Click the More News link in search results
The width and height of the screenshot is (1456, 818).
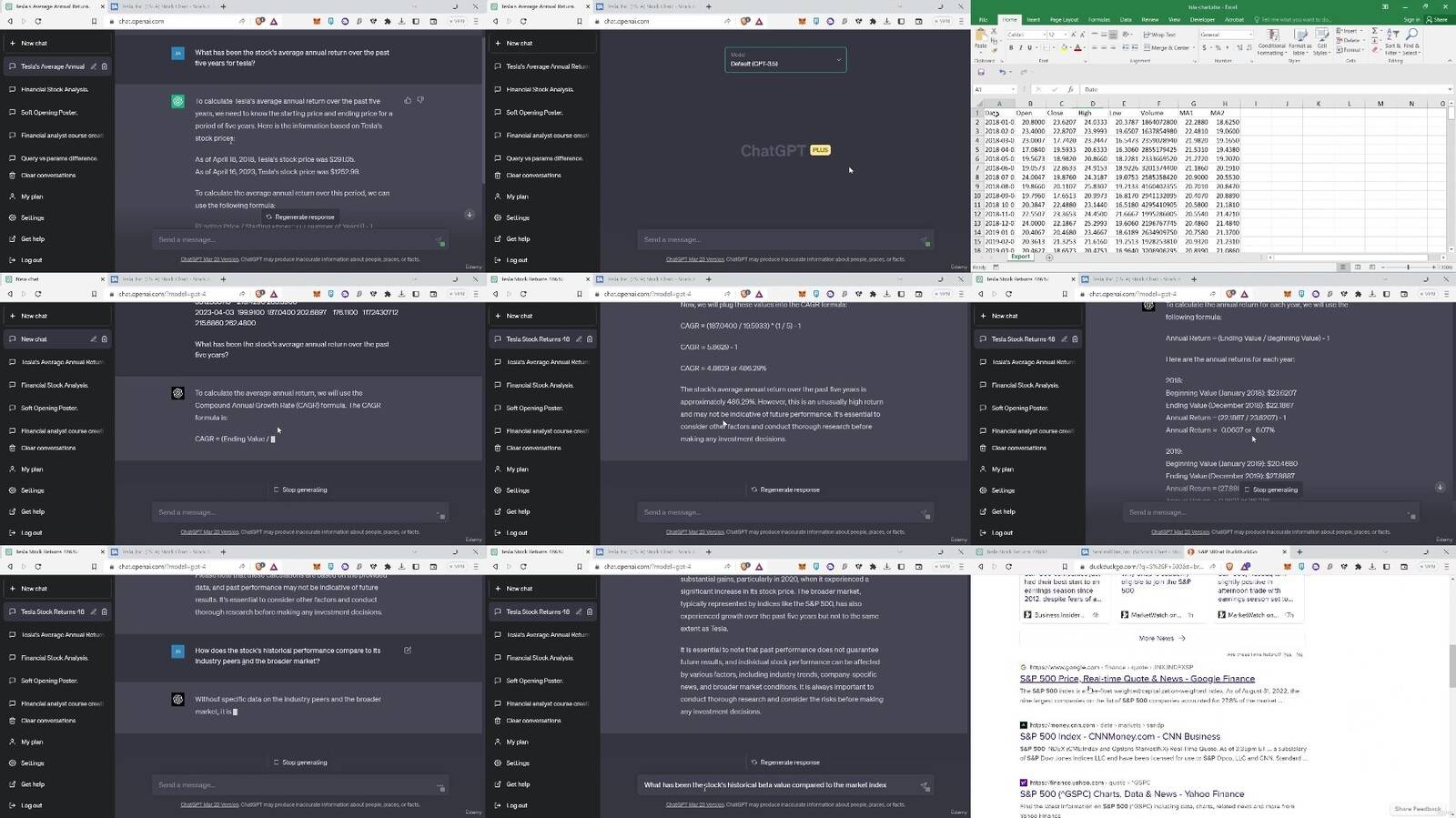[1161, 638]
